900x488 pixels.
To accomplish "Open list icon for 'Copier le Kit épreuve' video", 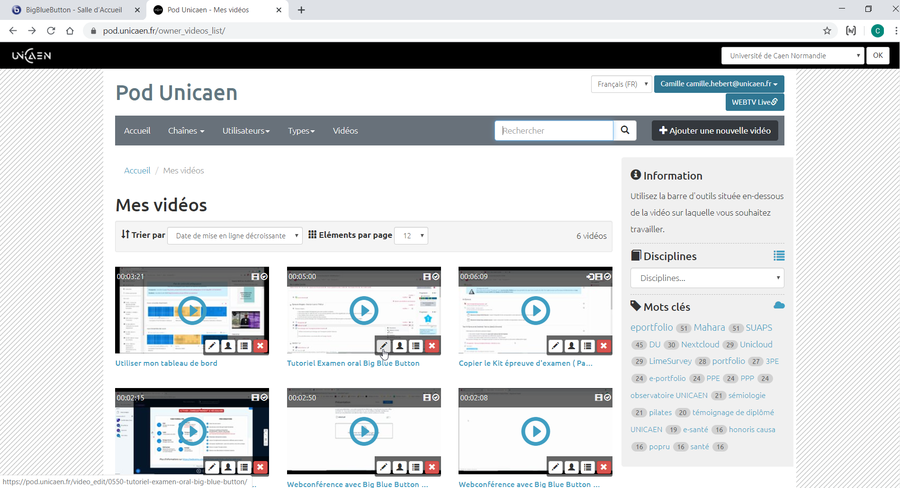I will [587, 346].
